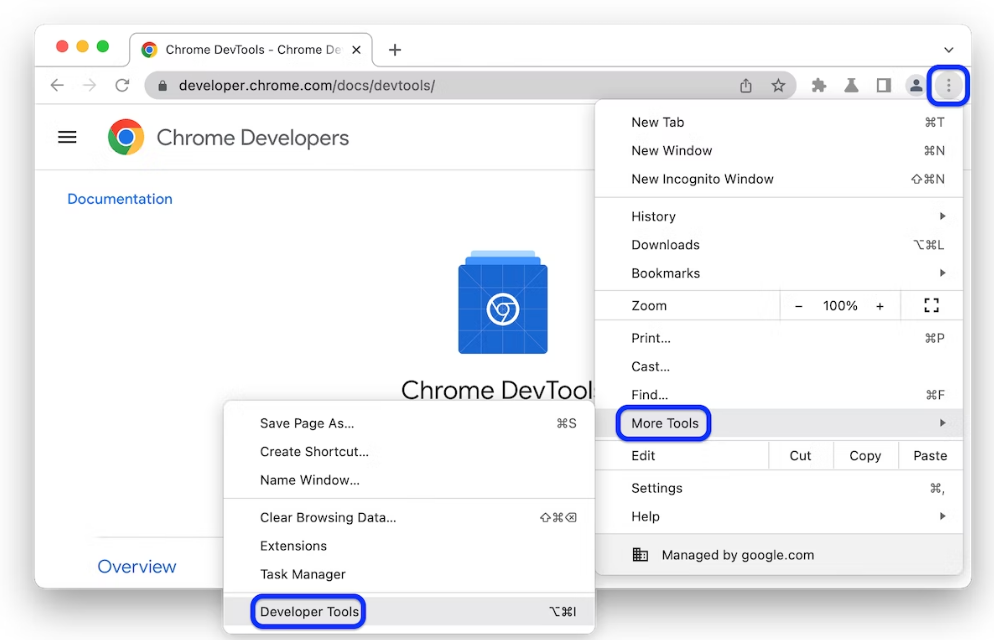
Task: Click the 100% zoom level value
Action: click(x=840, y=306)
